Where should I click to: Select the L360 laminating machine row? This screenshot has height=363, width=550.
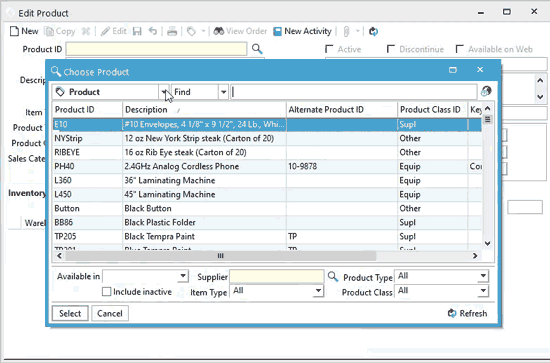[267, 180]
